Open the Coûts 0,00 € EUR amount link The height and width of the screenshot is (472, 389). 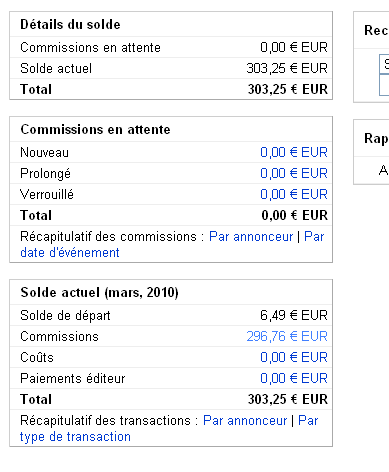[294, 357]
